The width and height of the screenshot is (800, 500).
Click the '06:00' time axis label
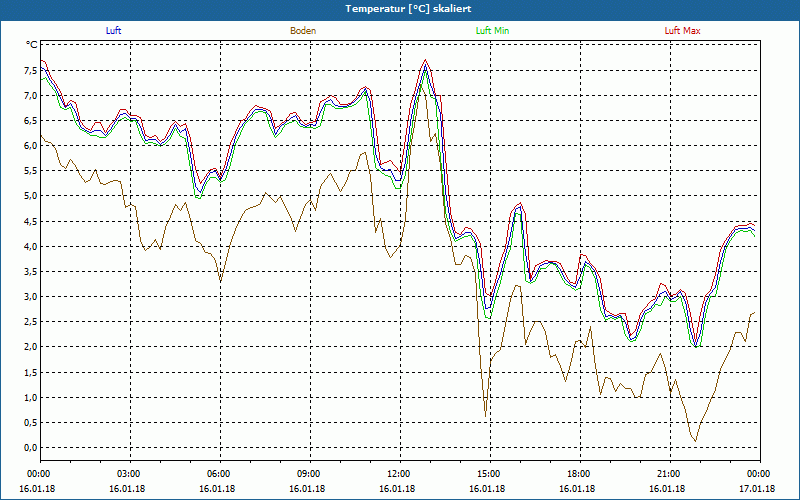click(x=220, y=474)
